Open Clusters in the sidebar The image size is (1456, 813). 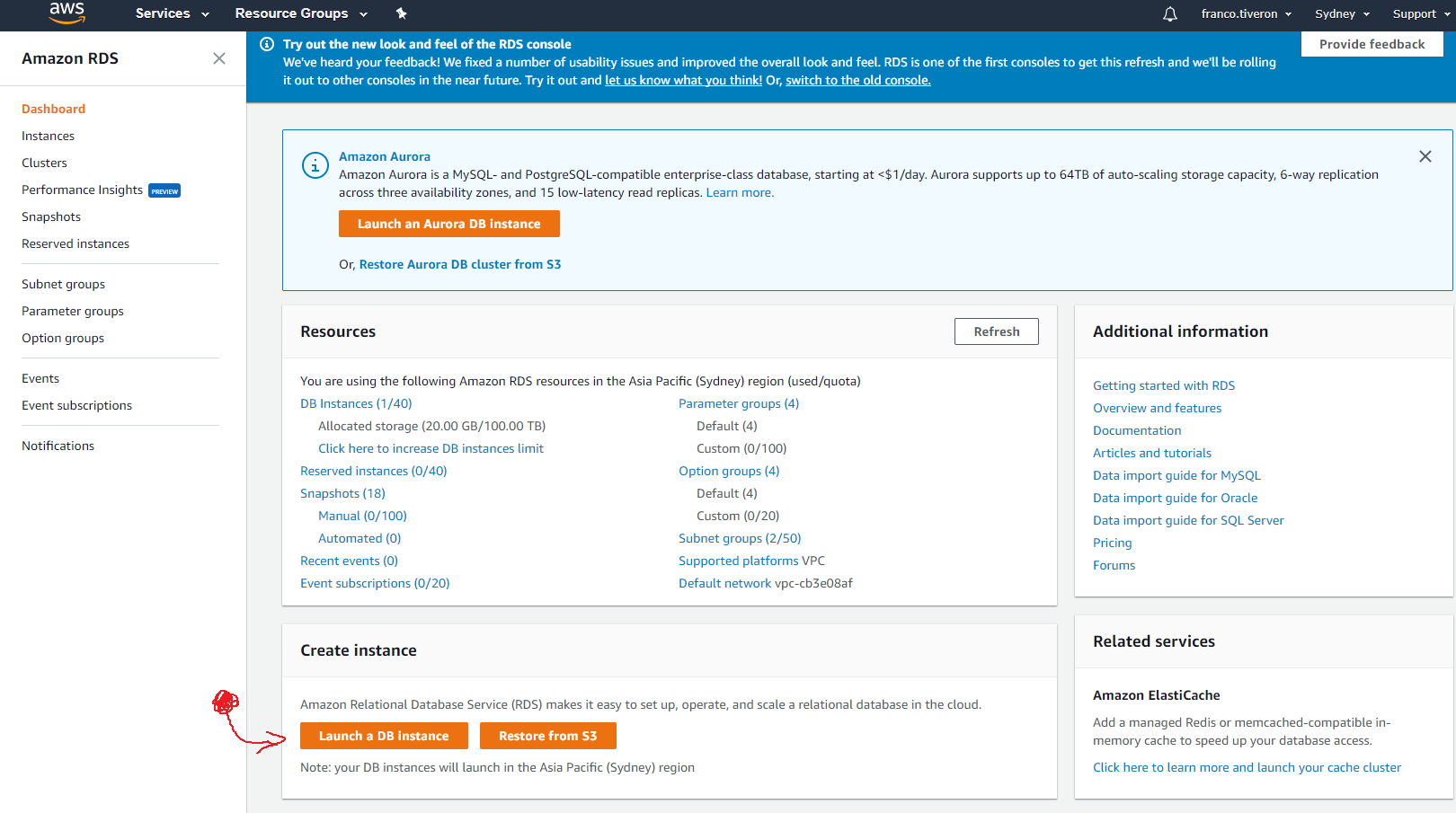45,163
